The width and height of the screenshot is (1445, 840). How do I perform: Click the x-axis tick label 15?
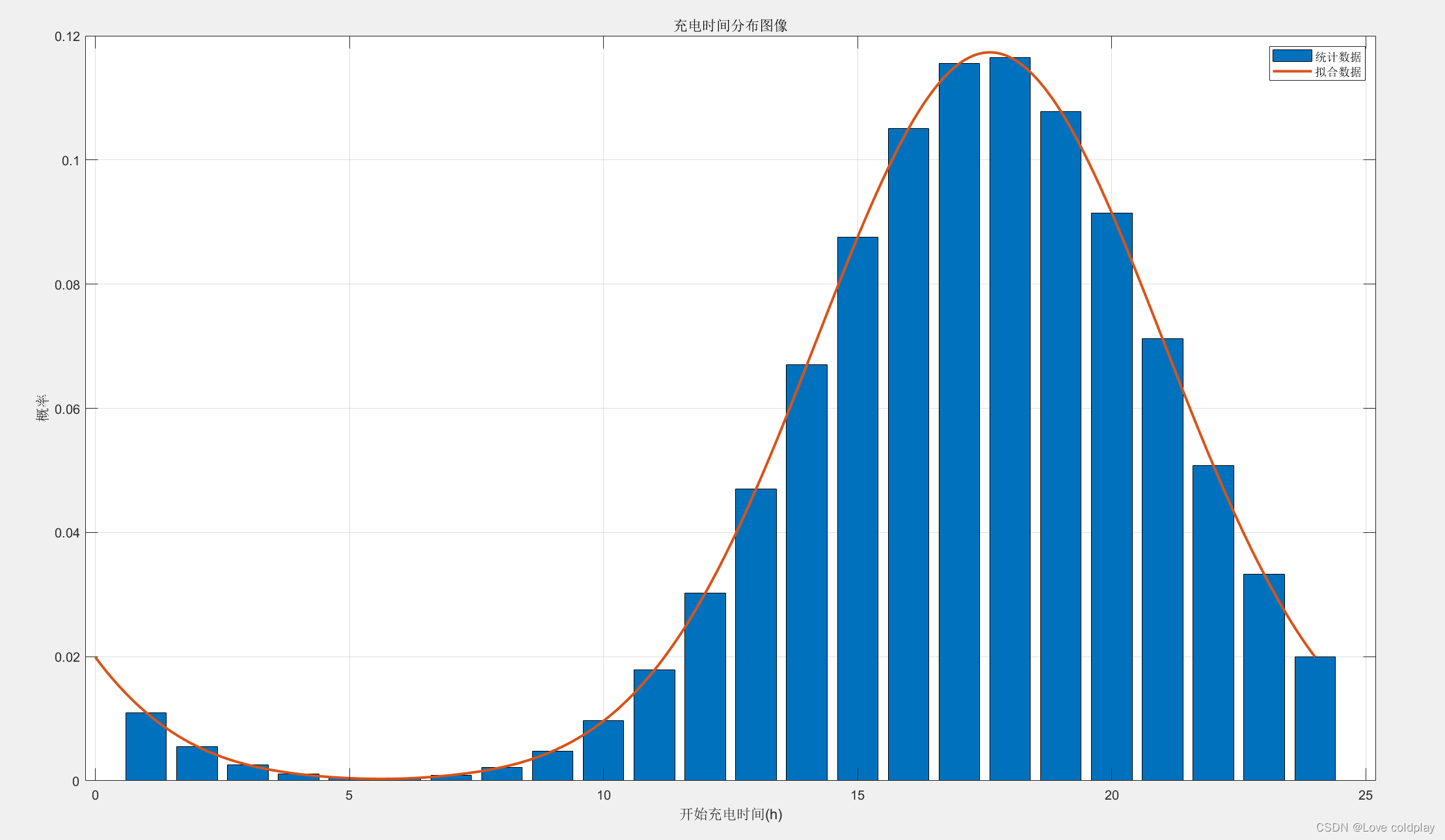pyautogui.click(x=858, y=795)
